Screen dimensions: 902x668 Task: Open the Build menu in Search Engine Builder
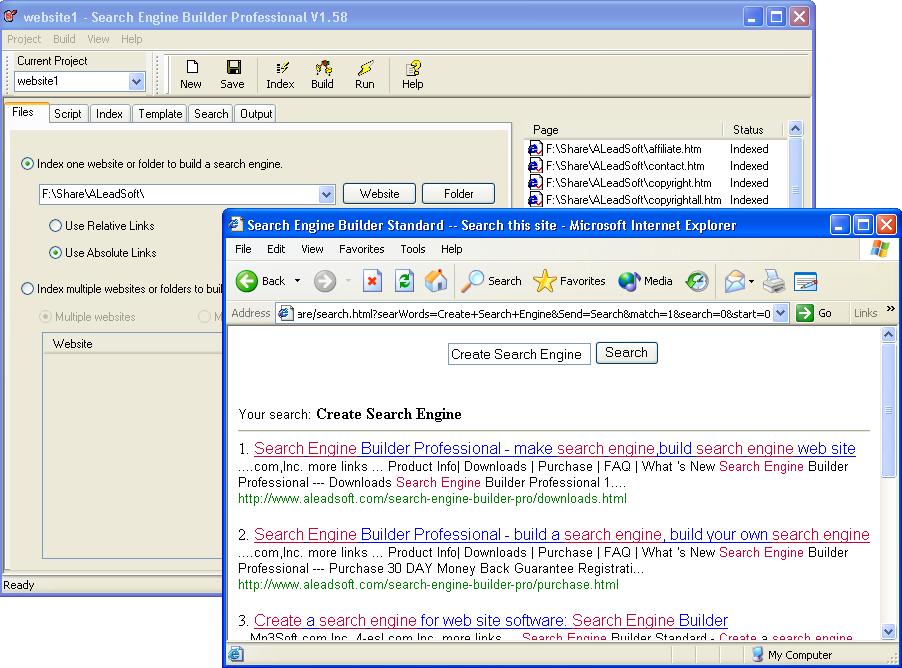click(x=64, y=39)
